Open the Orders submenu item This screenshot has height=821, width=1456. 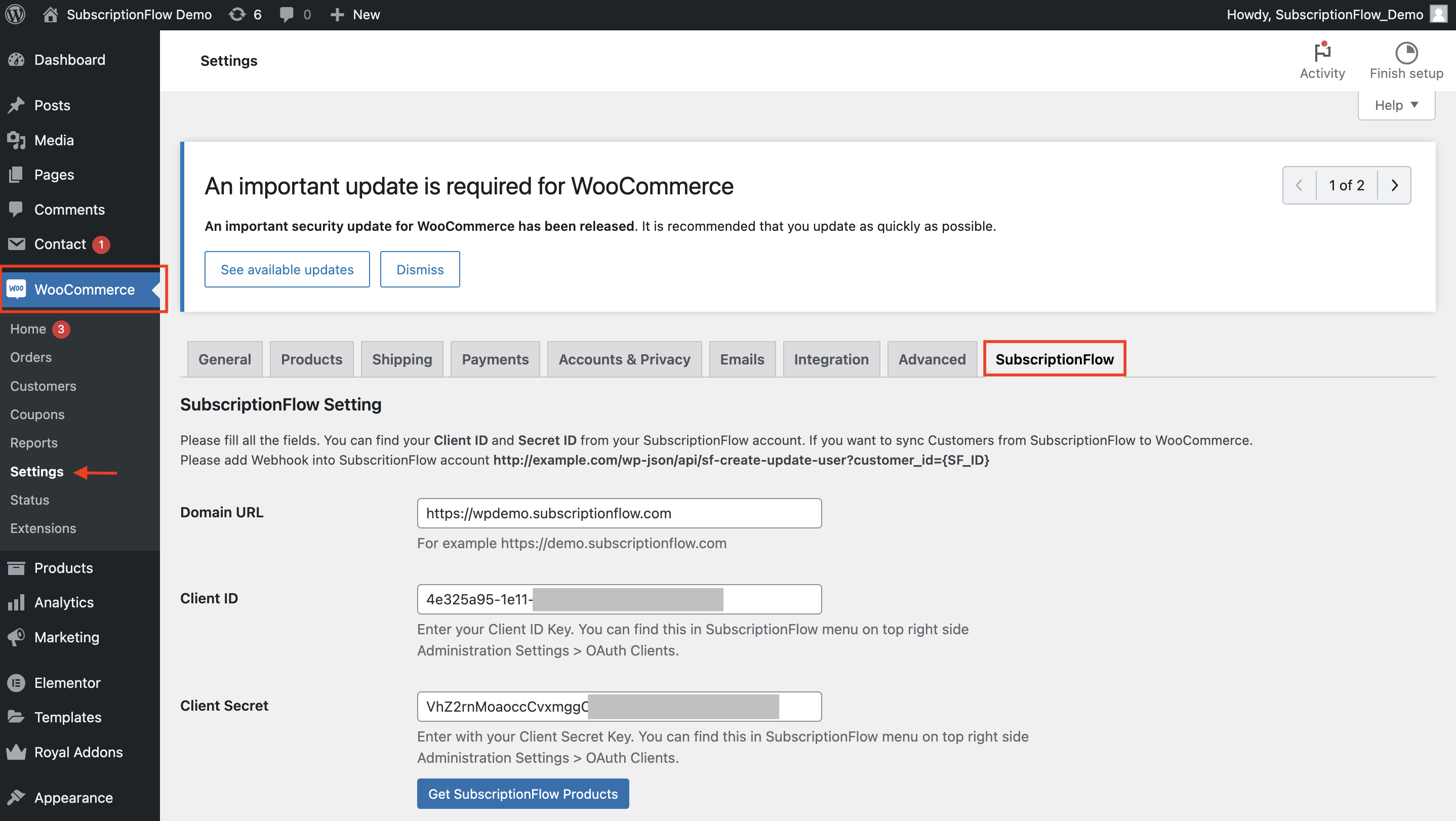pos(31,357)
